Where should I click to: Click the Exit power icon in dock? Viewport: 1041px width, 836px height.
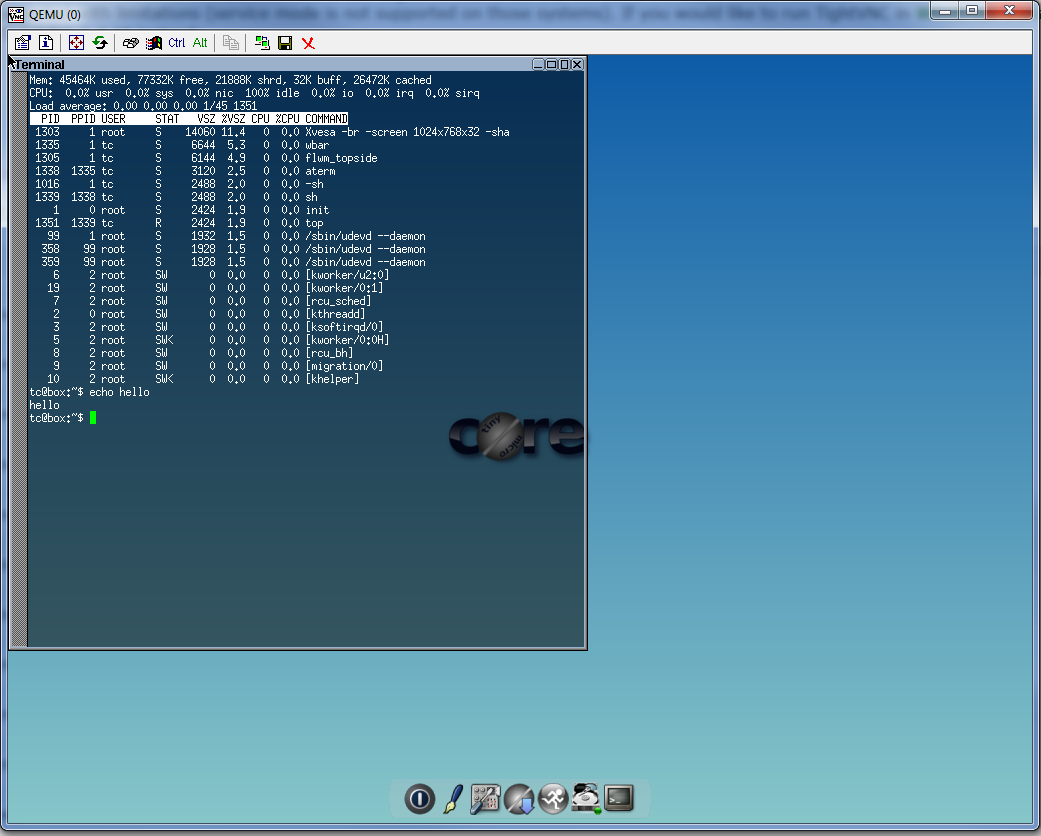(x=420, y=798)
